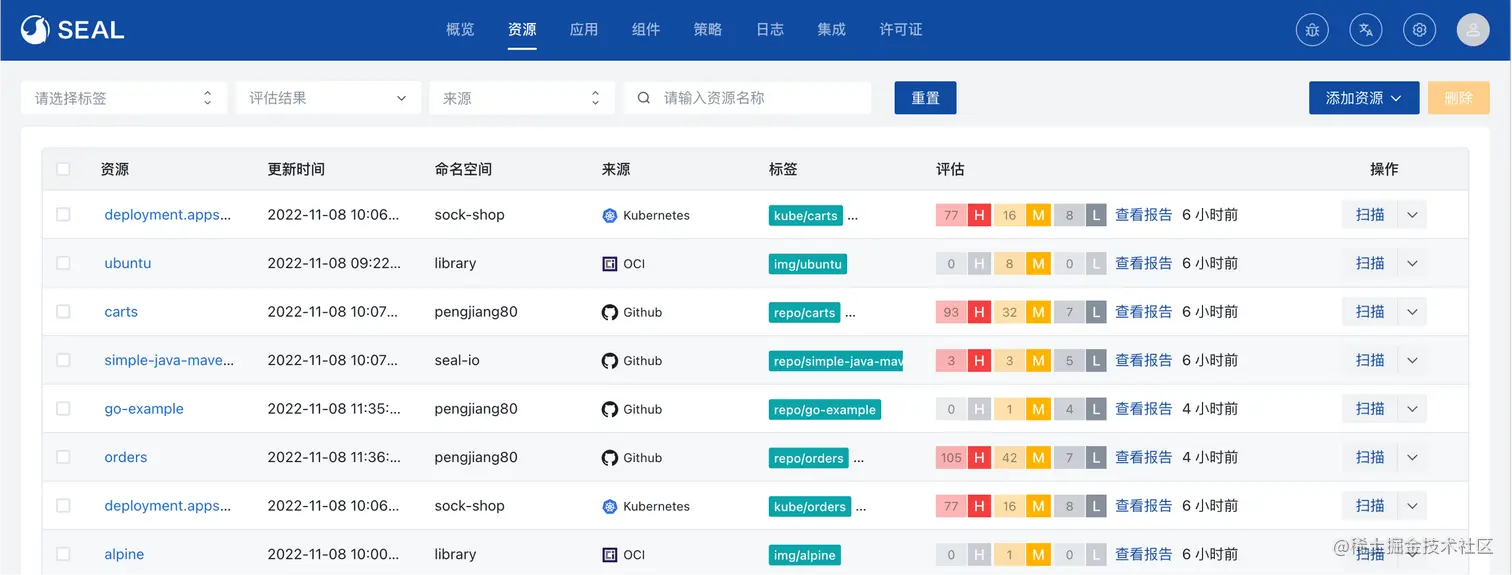
Task: Click orange M badge in kube/orders row
Action: click(1039, 506)
